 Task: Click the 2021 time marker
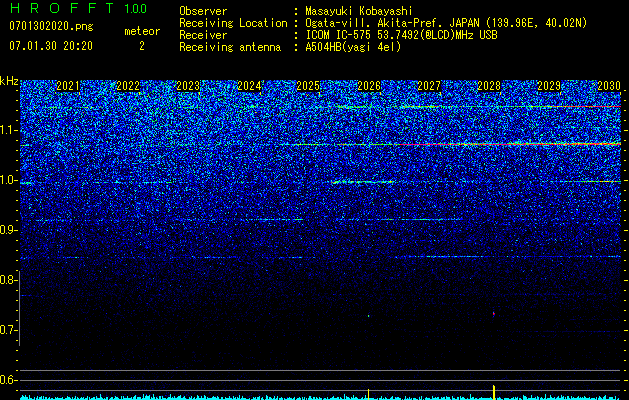[67, 86]
